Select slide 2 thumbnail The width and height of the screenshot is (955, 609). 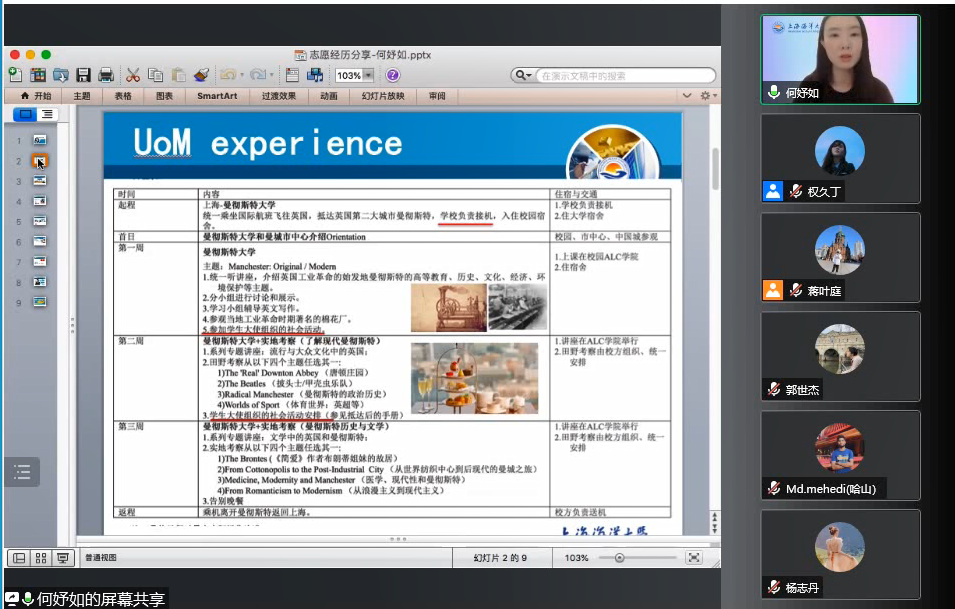(40, 161)
